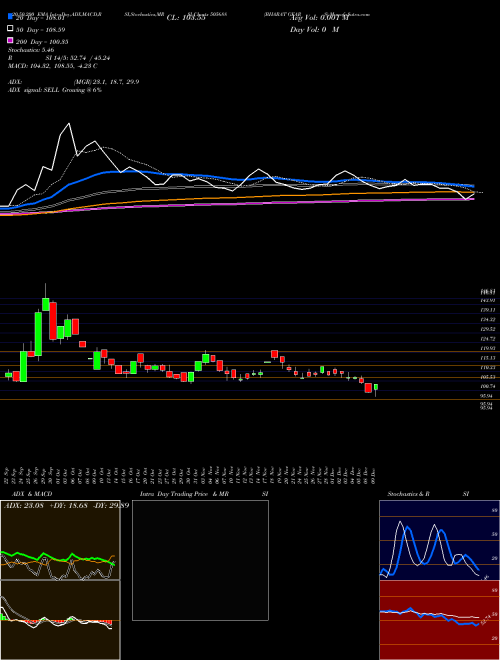Click the ADX (MGR) values line
The width and height of the screenshot is (500, 660).
74,82
